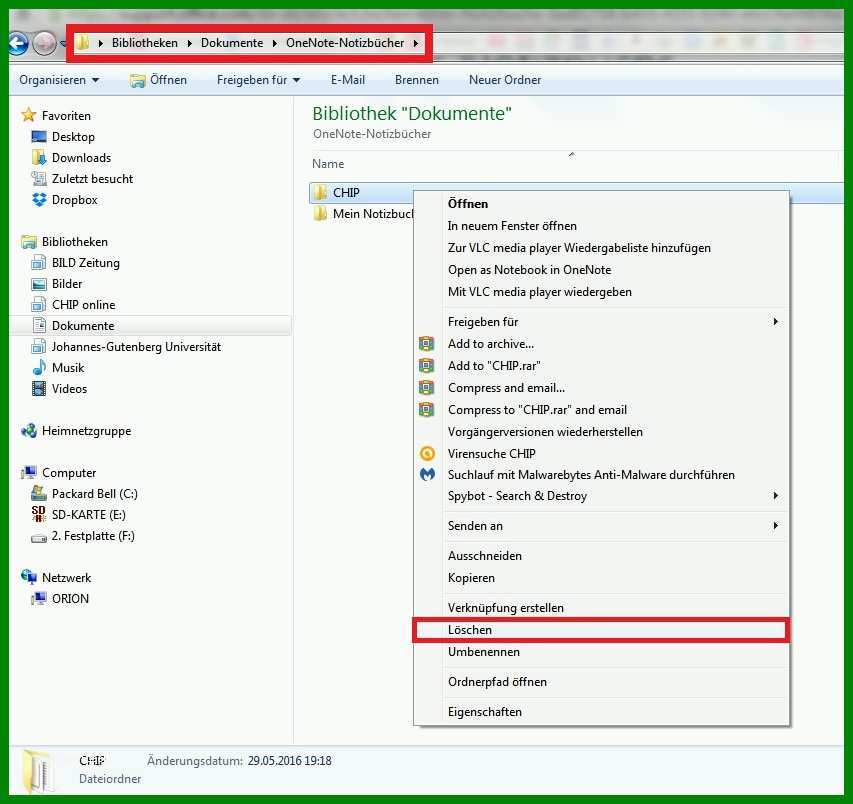Open the Organisieren dropdown menu
853x804 pixels.
point(59,80)
